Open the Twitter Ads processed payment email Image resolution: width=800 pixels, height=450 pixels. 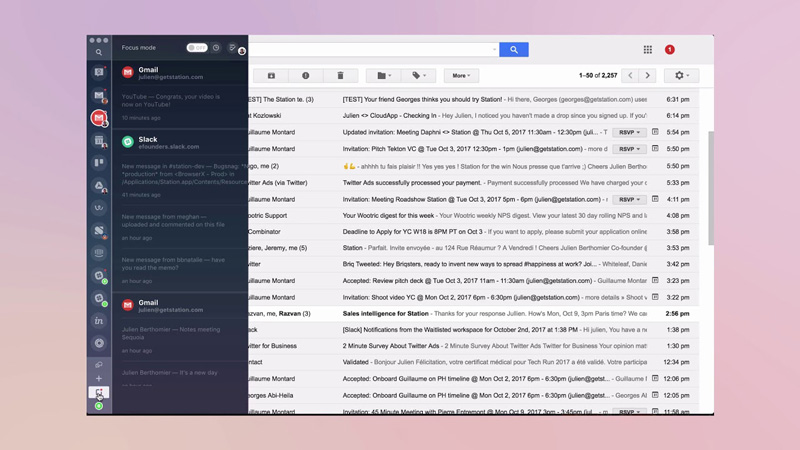tap(473, 182)
